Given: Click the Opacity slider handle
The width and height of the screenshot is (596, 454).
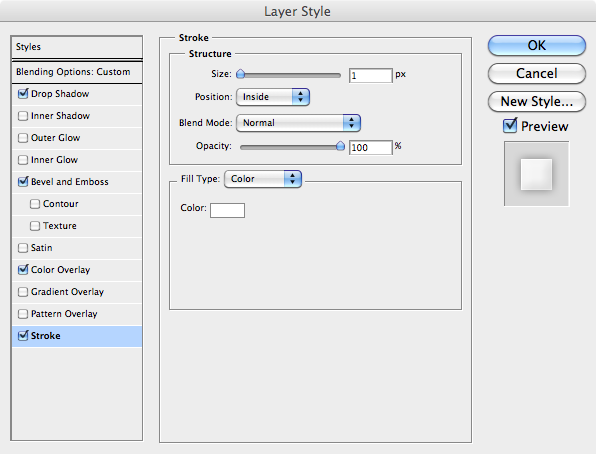Looking at the screenshot, I should 341,146.
